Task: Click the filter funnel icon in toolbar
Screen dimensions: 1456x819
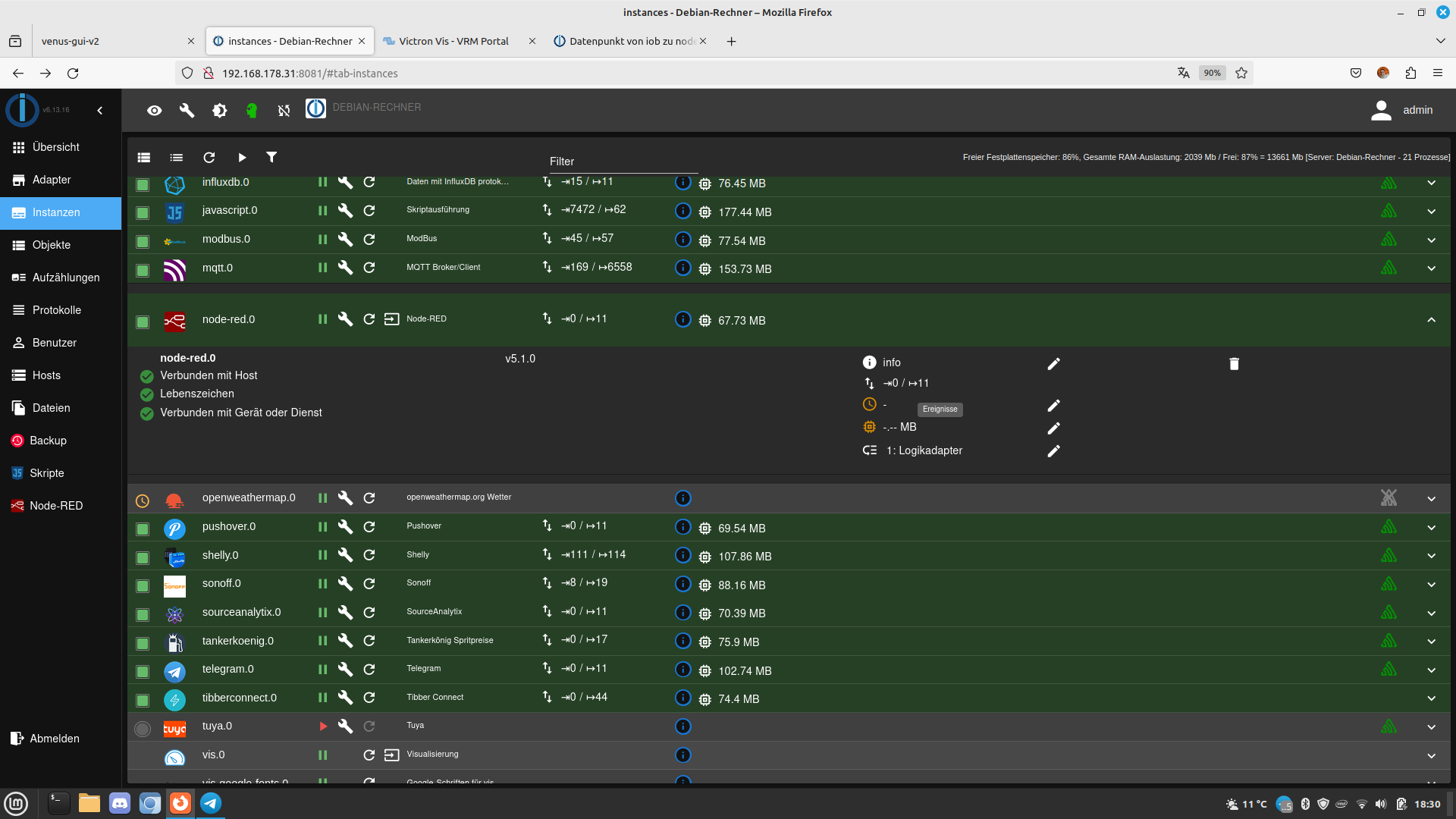Action: [271, 157]
